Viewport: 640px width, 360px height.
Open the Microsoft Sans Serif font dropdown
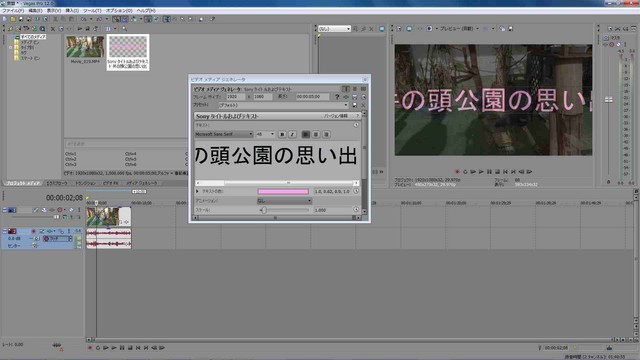(224, 134)
